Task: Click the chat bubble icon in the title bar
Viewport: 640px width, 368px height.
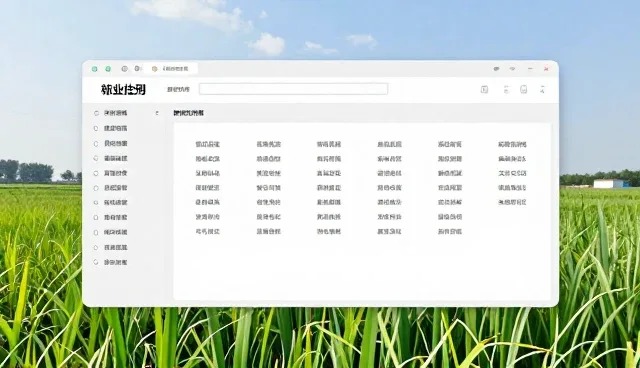Action: [x=496, y=69]
